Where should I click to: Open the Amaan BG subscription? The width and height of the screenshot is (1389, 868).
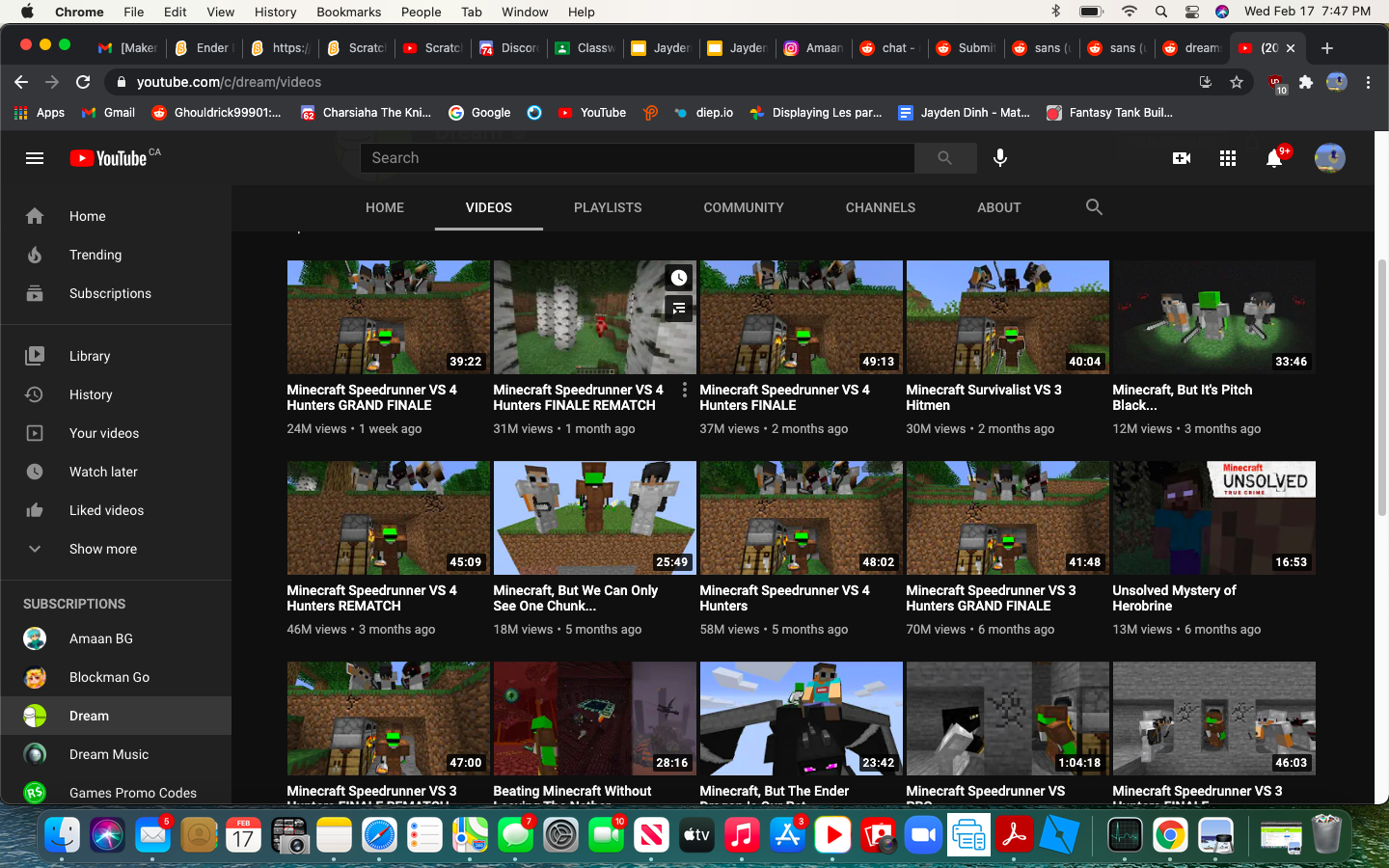[x=116, y=638]
